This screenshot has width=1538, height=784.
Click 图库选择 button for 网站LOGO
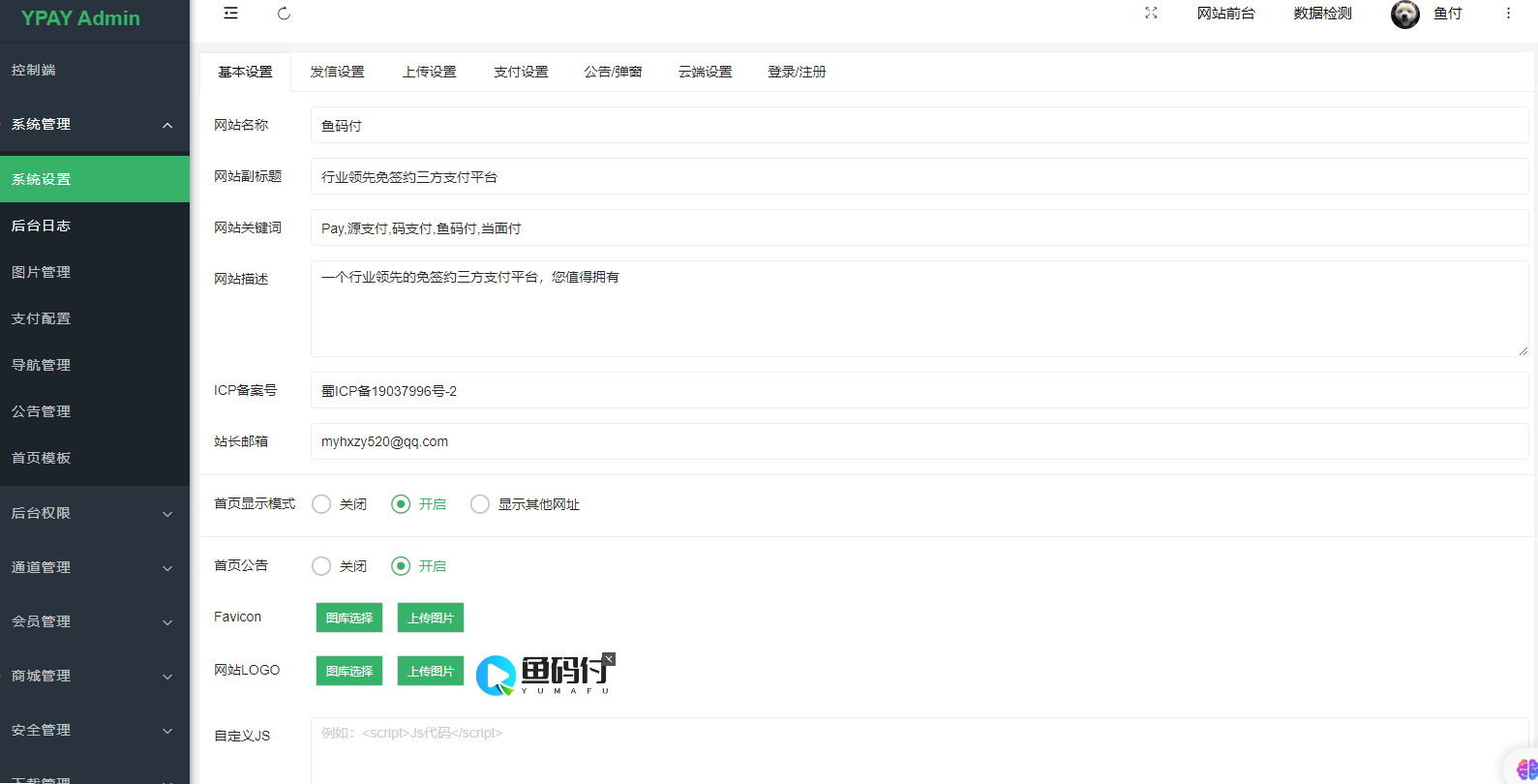349,671
